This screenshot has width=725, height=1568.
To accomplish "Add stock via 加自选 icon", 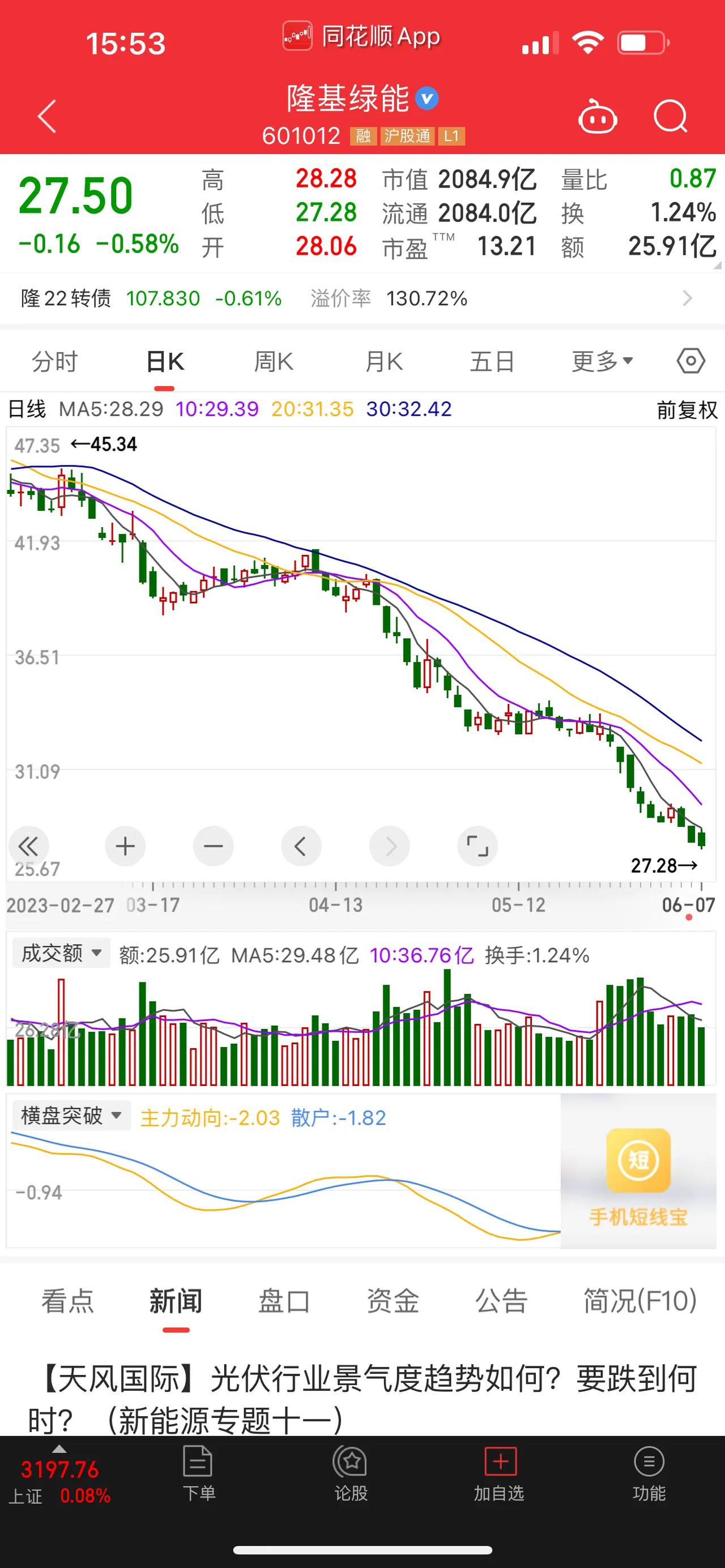I will pyautogui.click(x=500, y=1462).
